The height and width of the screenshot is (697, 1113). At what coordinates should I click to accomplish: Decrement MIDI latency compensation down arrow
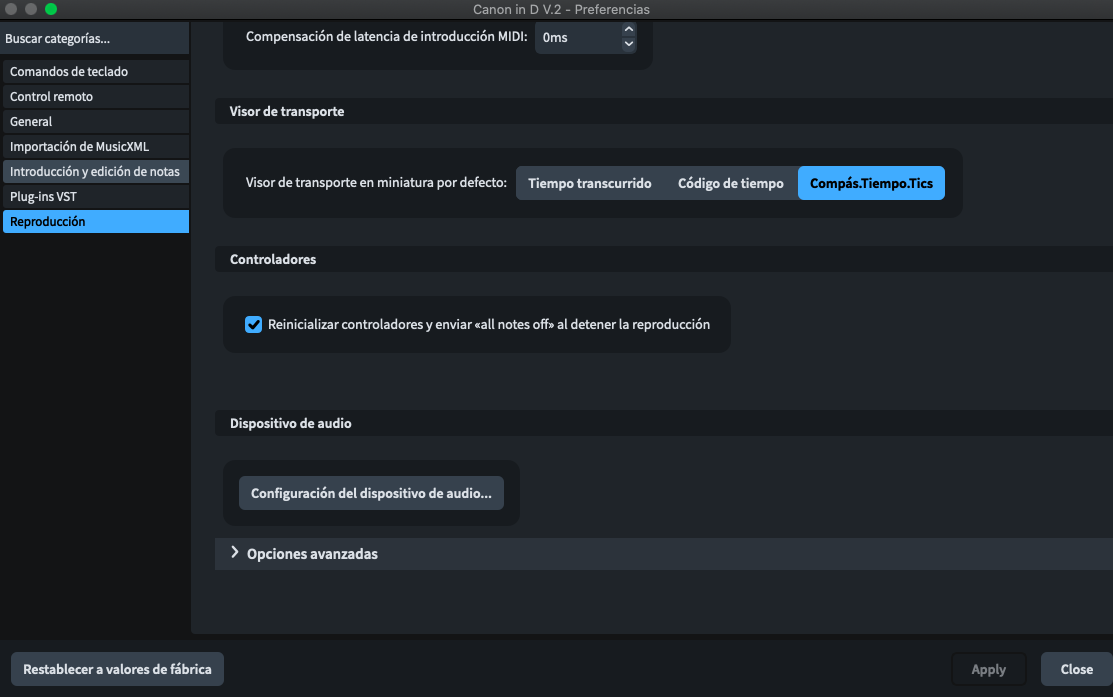coord(628,44)
